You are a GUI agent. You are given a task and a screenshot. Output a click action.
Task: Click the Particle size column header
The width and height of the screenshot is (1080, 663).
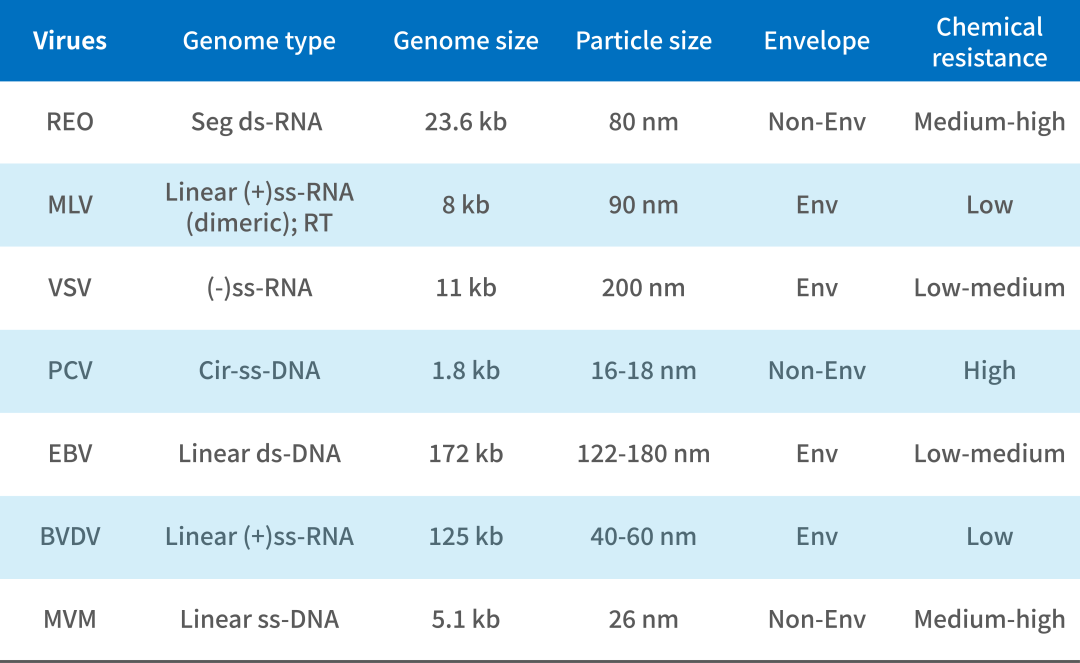644,41
